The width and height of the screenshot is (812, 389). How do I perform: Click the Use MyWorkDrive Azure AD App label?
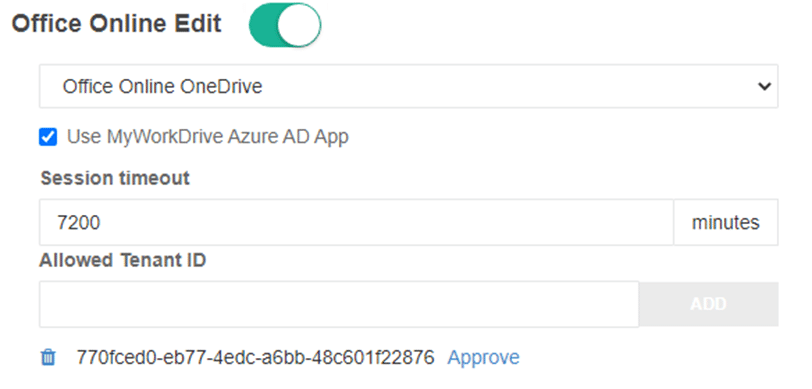coord(208,137)
